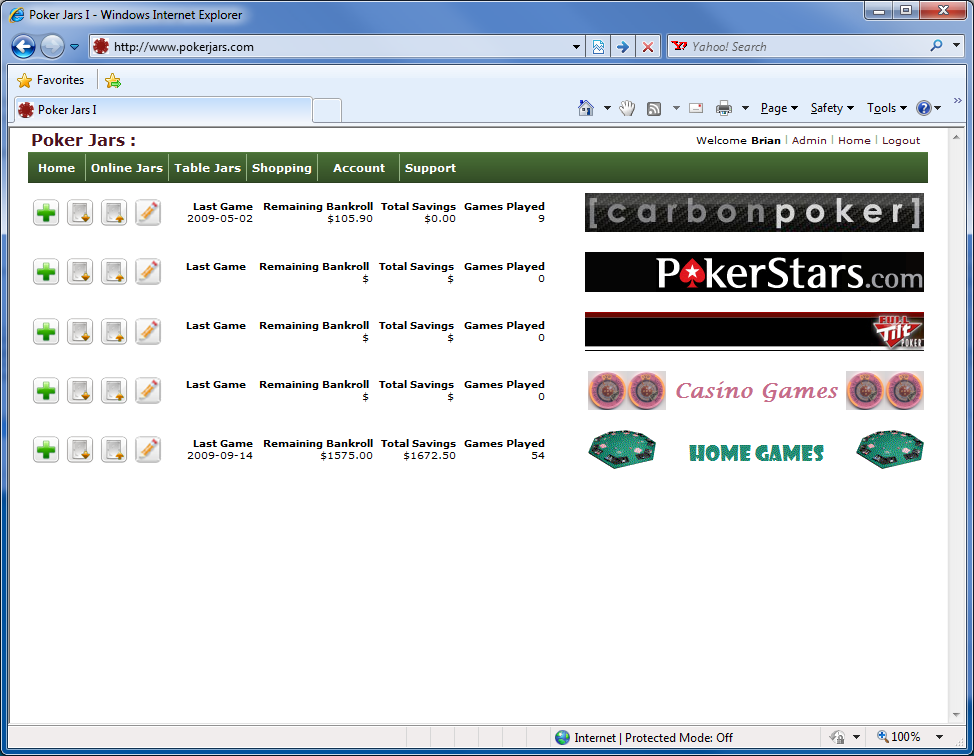Click the pencil edit icon in Home Games row
The image size is (974, 756).
148,450
